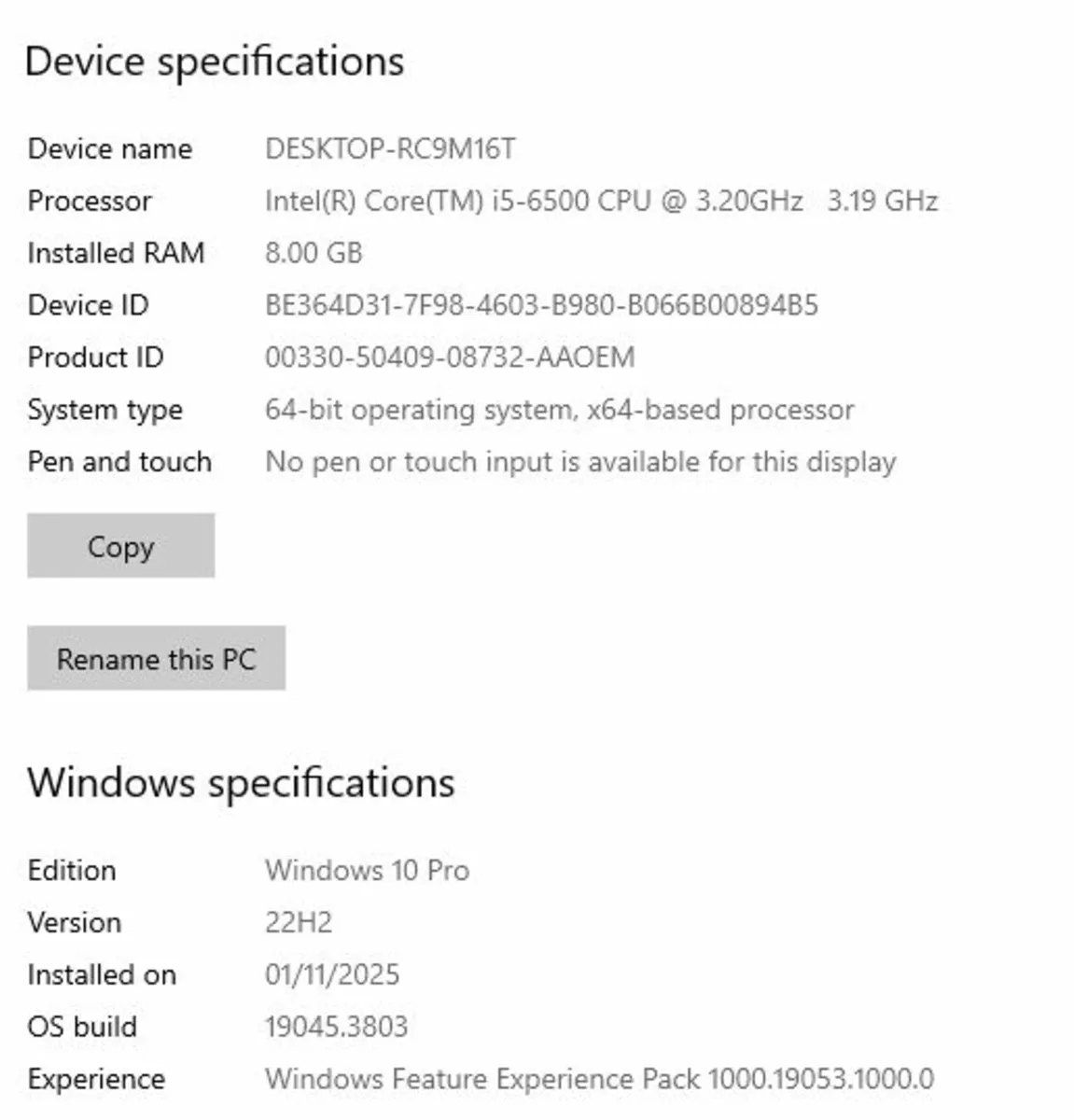1074x1120 pixels.
Task: Select the Installed RAM value 8.00 GB
Action: [x=315, y=252]
